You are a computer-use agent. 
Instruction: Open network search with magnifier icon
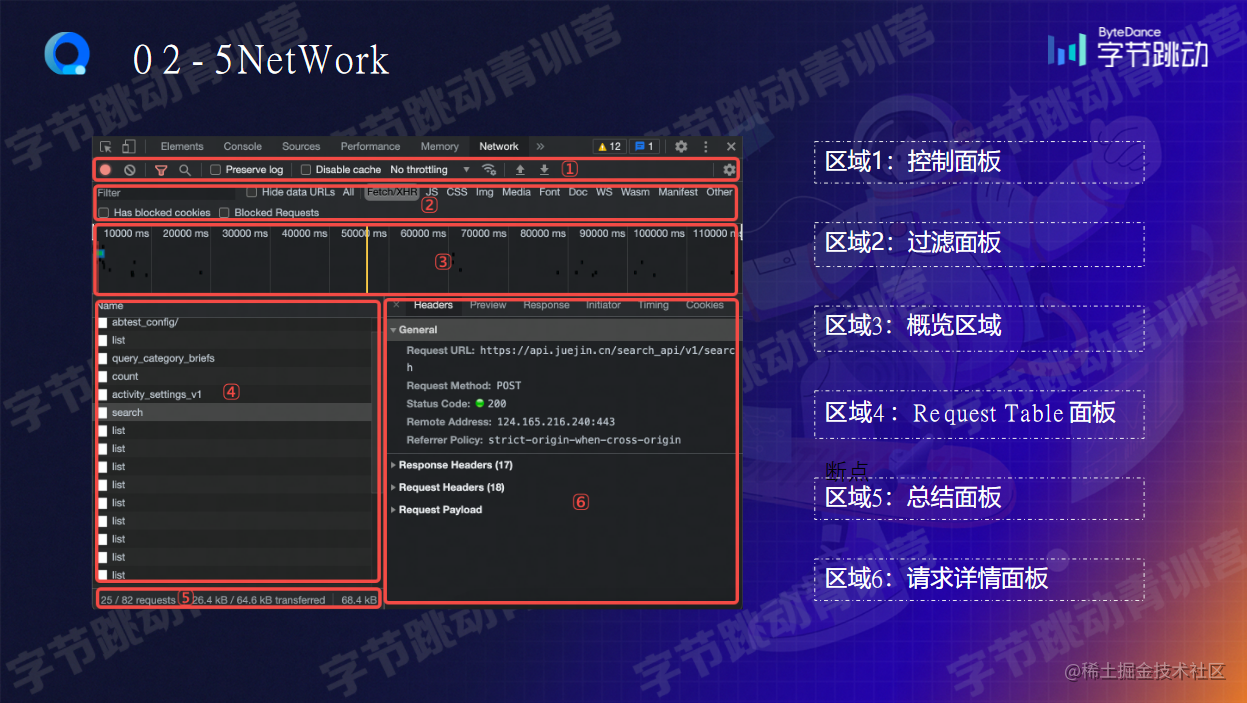pos(185,170)
